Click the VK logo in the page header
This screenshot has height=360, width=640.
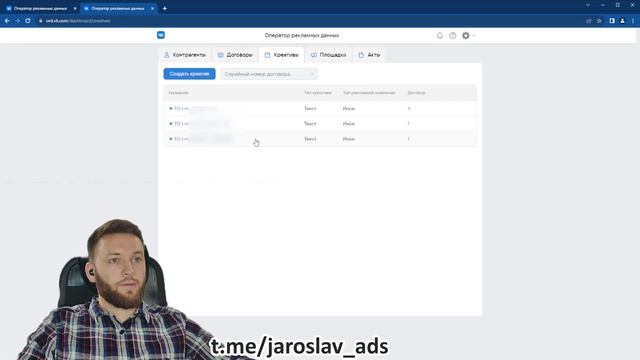coord(161,35)
